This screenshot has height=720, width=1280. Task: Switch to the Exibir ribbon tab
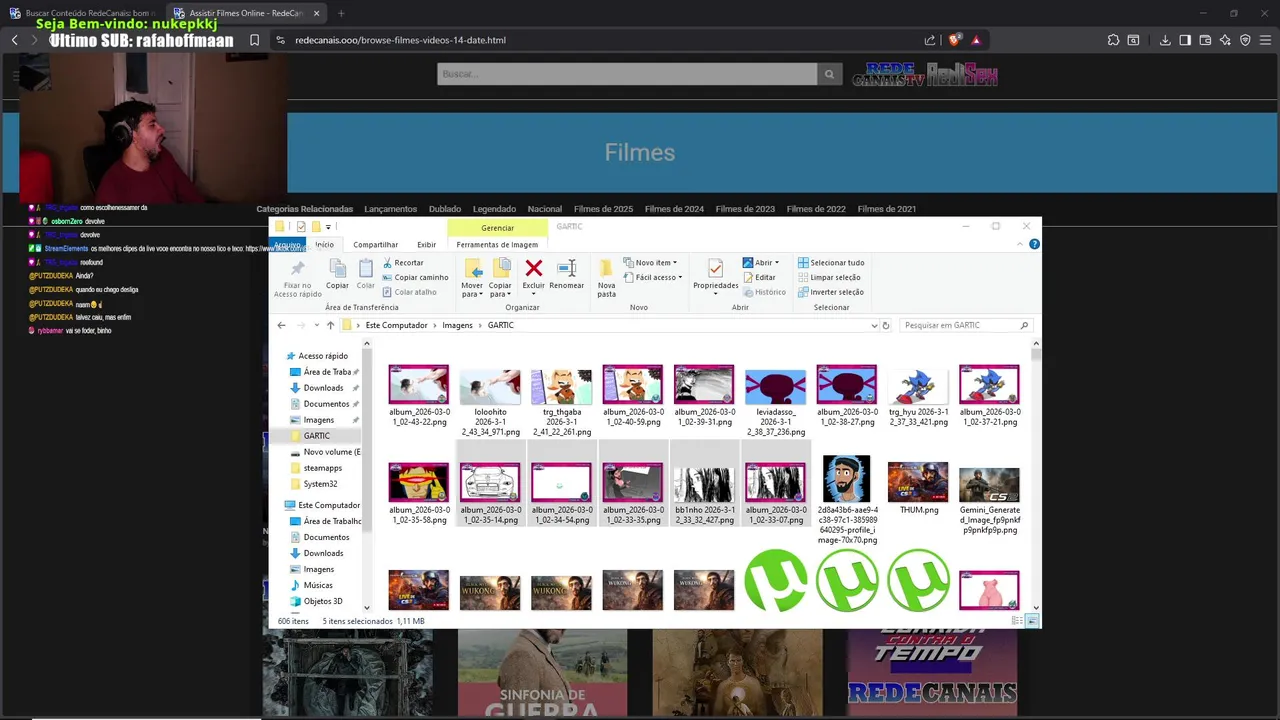coord(427,245)
